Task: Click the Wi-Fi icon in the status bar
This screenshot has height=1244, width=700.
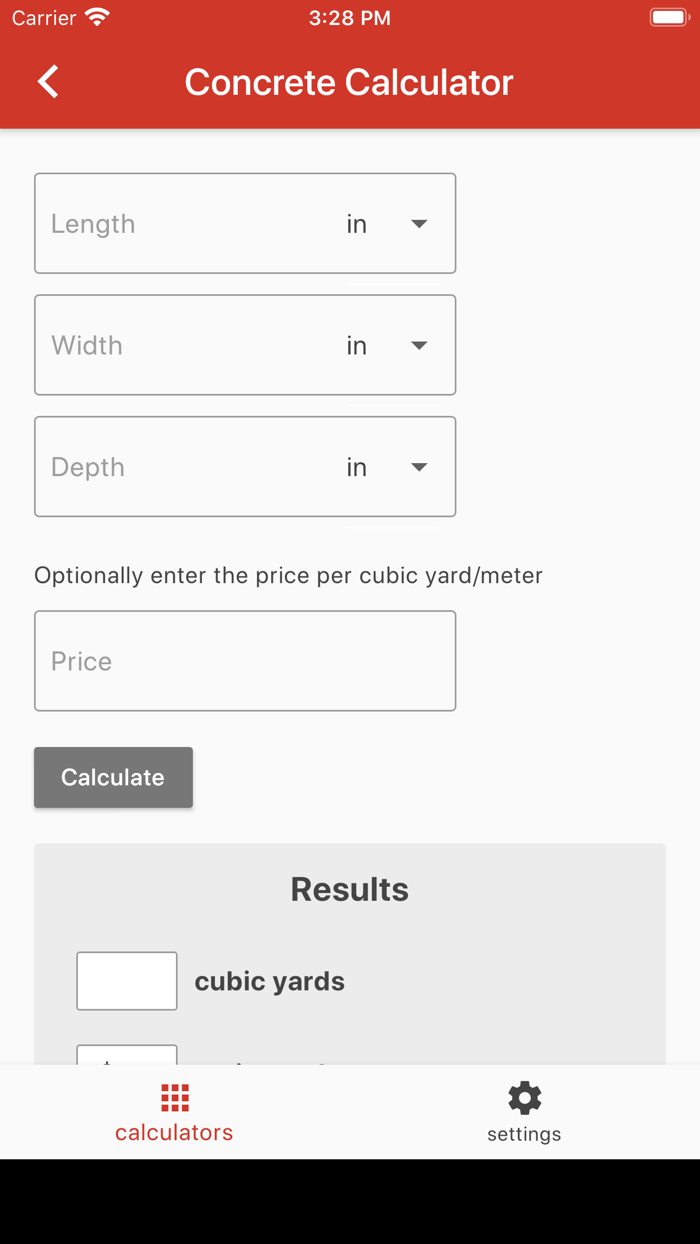Action: click(95, 16)
